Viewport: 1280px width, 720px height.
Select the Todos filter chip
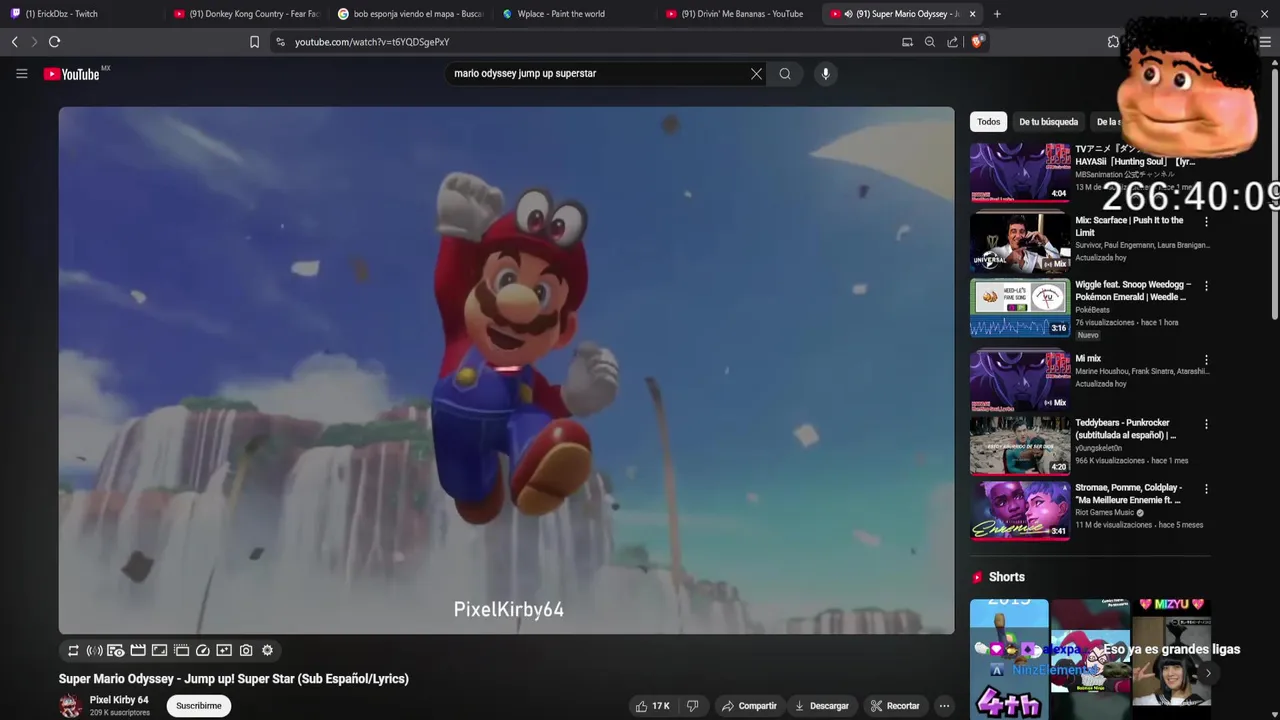(988, 122)
